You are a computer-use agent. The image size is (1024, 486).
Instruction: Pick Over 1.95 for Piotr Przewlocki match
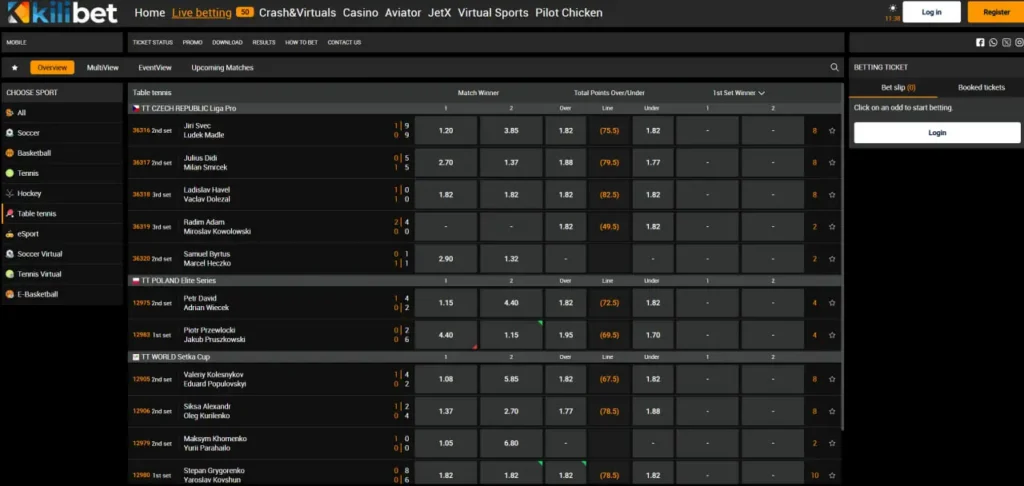(x=566, y=335)
